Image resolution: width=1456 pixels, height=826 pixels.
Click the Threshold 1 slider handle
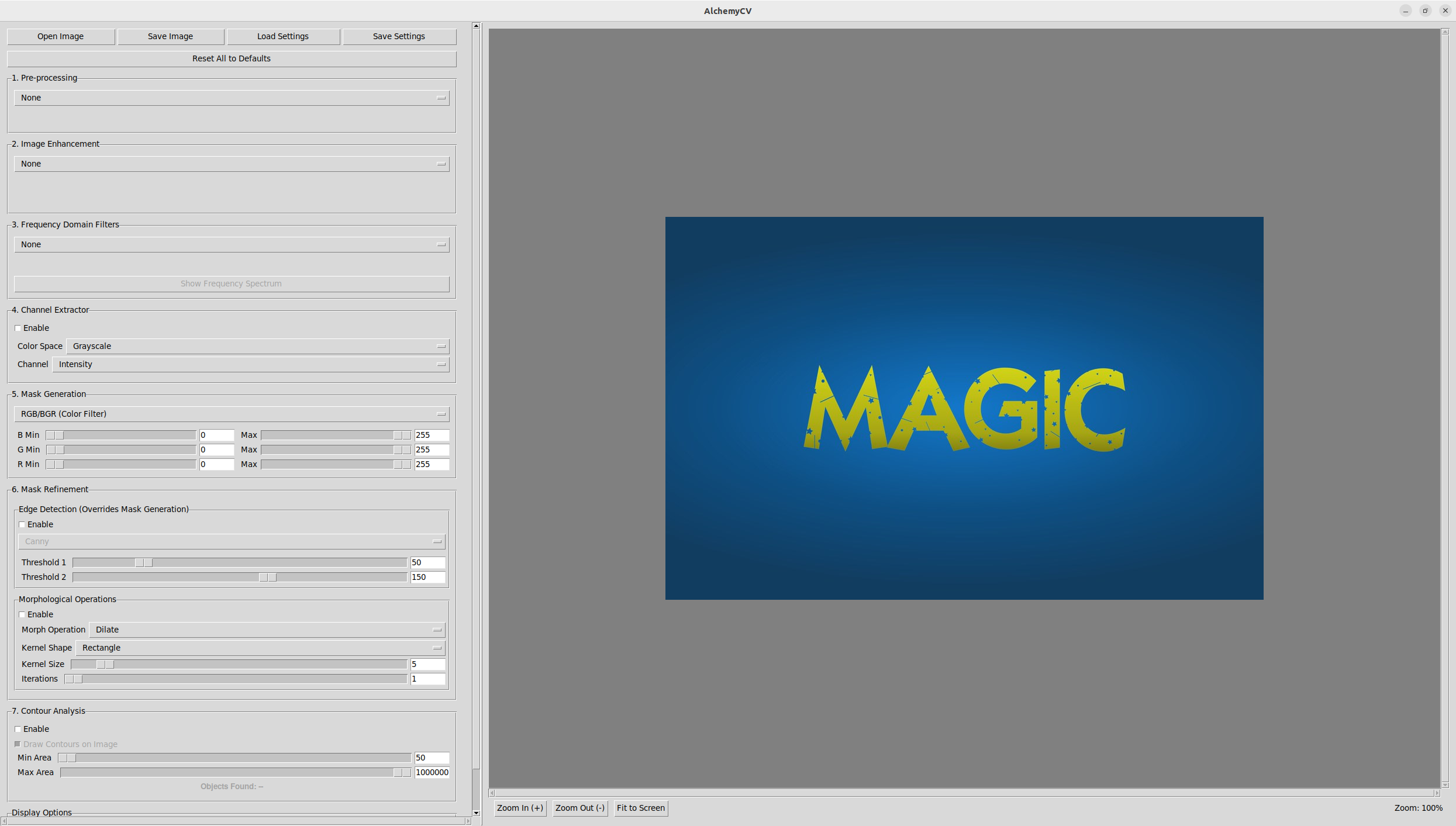(144, 562)
